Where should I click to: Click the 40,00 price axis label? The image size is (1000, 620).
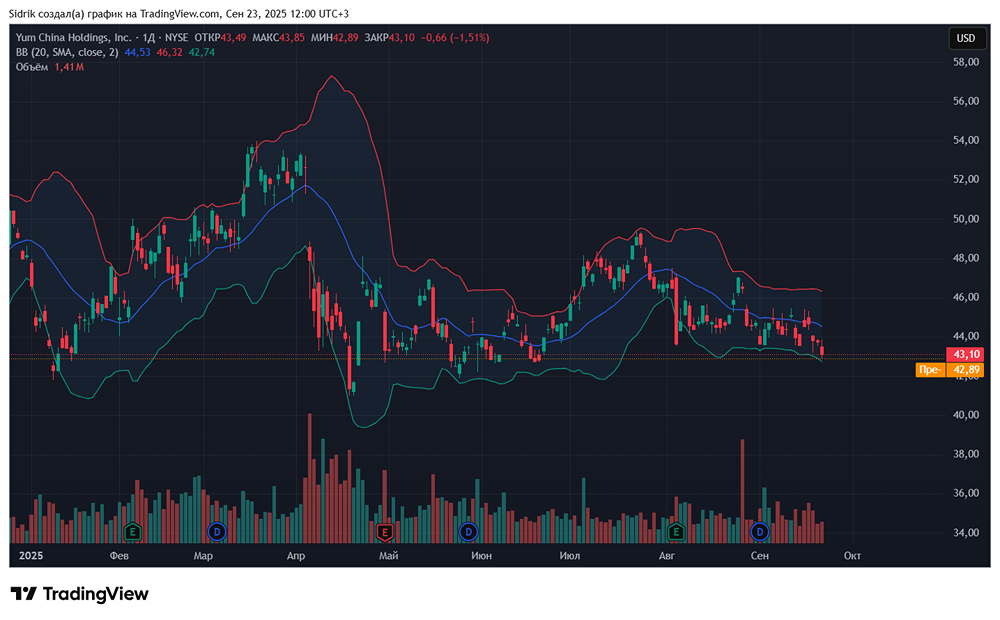966,415
